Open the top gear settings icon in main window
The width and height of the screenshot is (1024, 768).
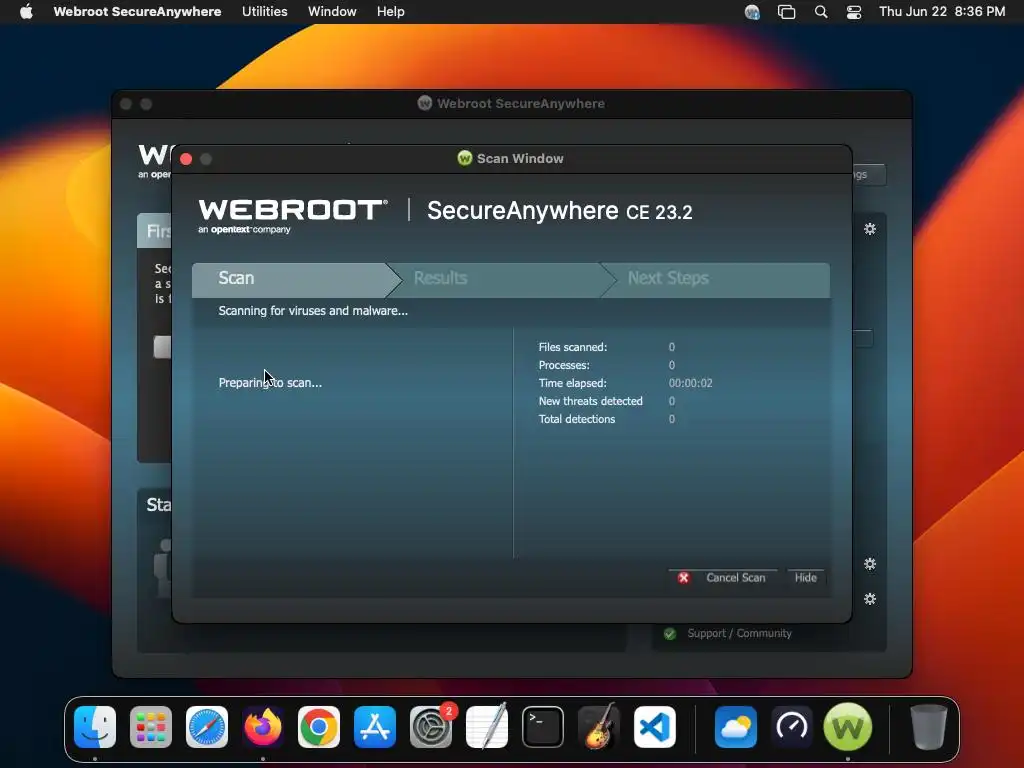tap(870, 229)
